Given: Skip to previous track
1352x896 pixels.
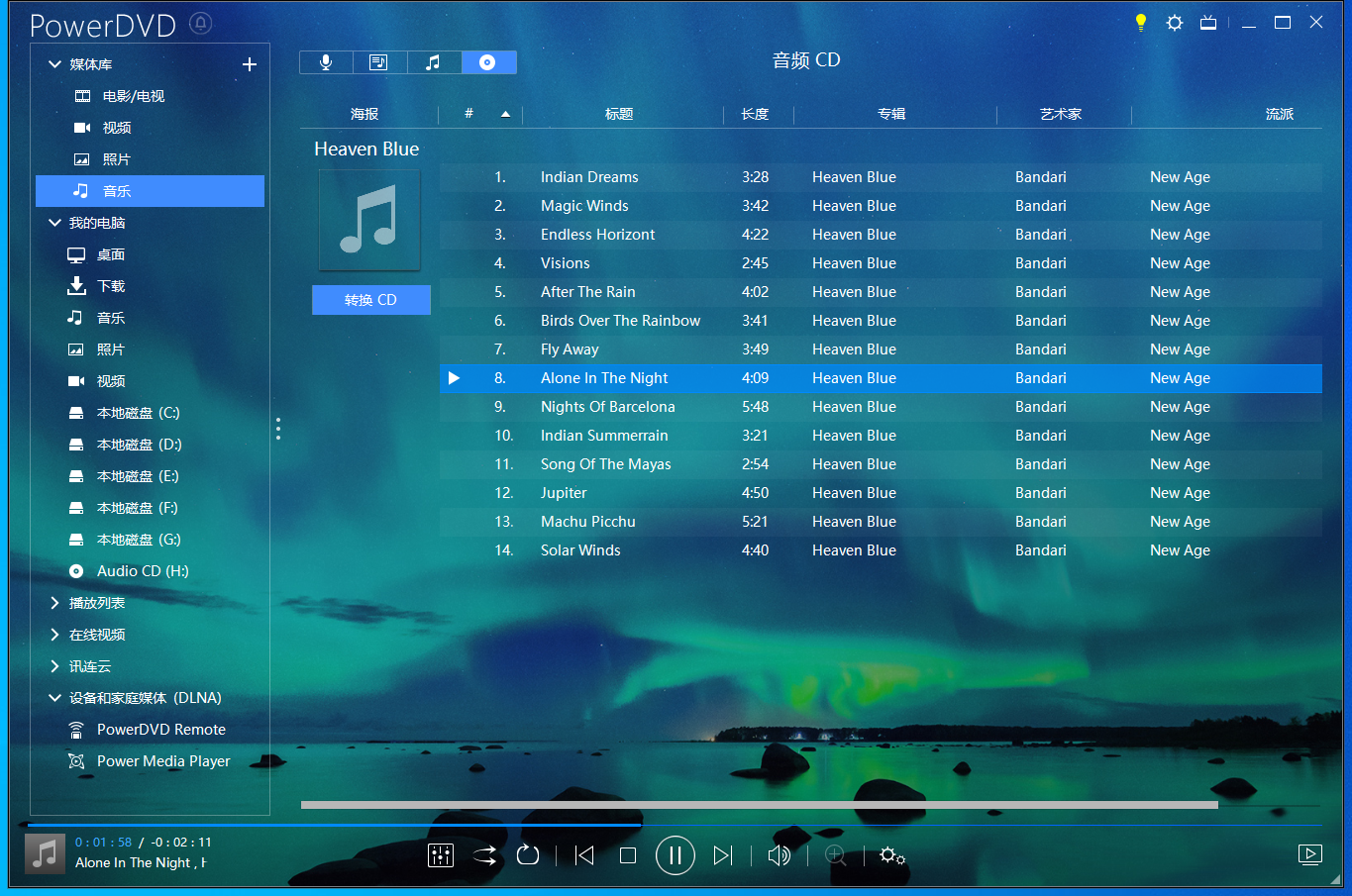Looking at the screenshot, I should [x=584, y=855].
